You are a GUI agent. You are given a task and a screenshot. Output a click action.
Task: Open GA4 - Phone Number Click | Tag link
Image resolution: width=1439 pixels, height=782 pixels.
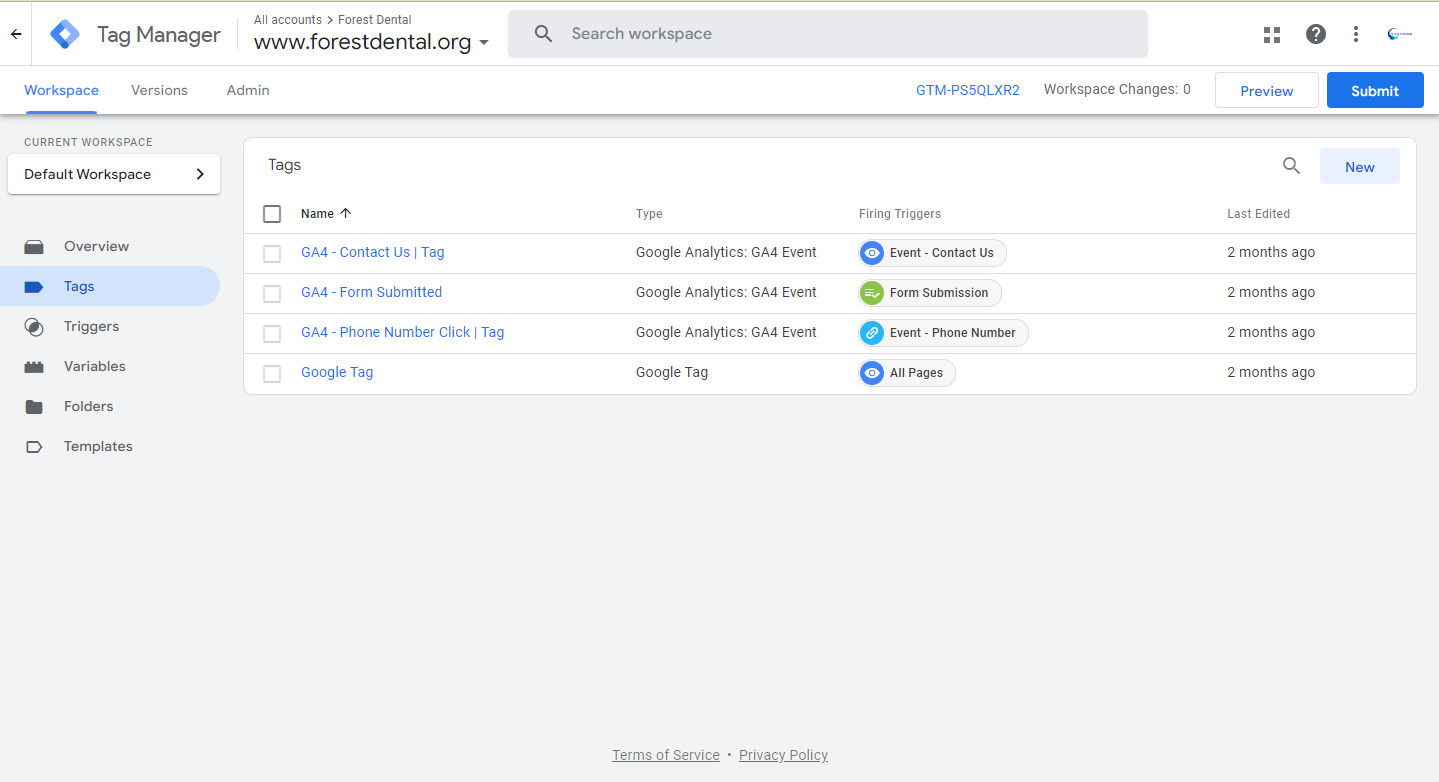click(x=402, y=332)
